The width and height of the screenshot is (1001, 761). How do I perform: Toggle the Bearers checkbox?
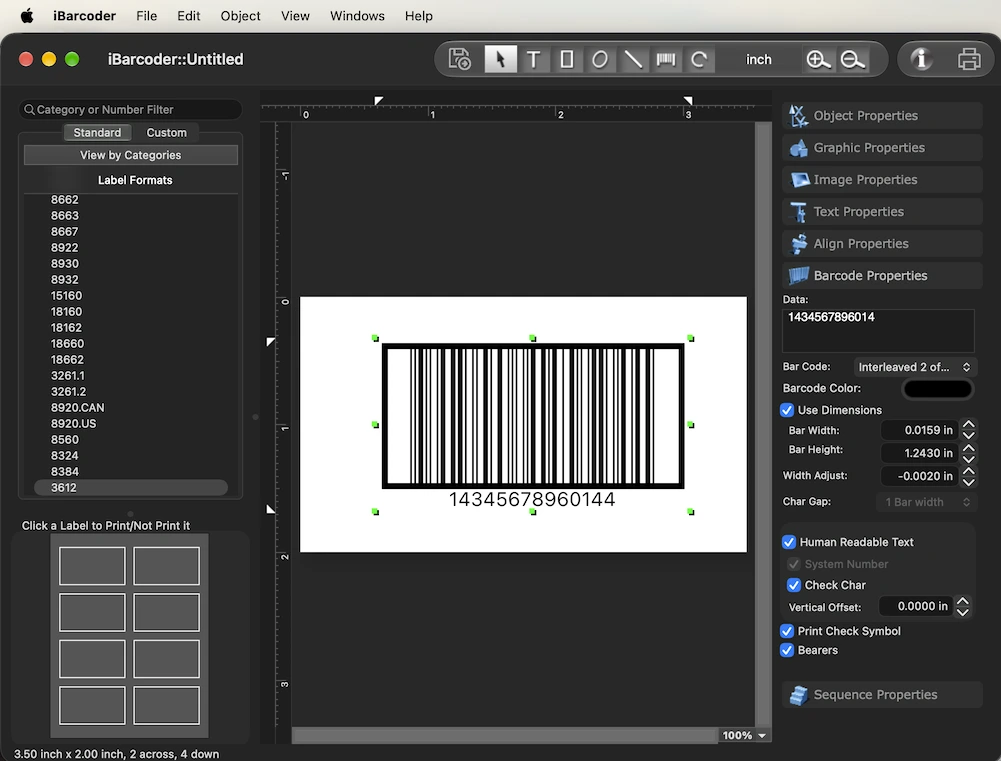pyautogui.click(x=787, y=650)
